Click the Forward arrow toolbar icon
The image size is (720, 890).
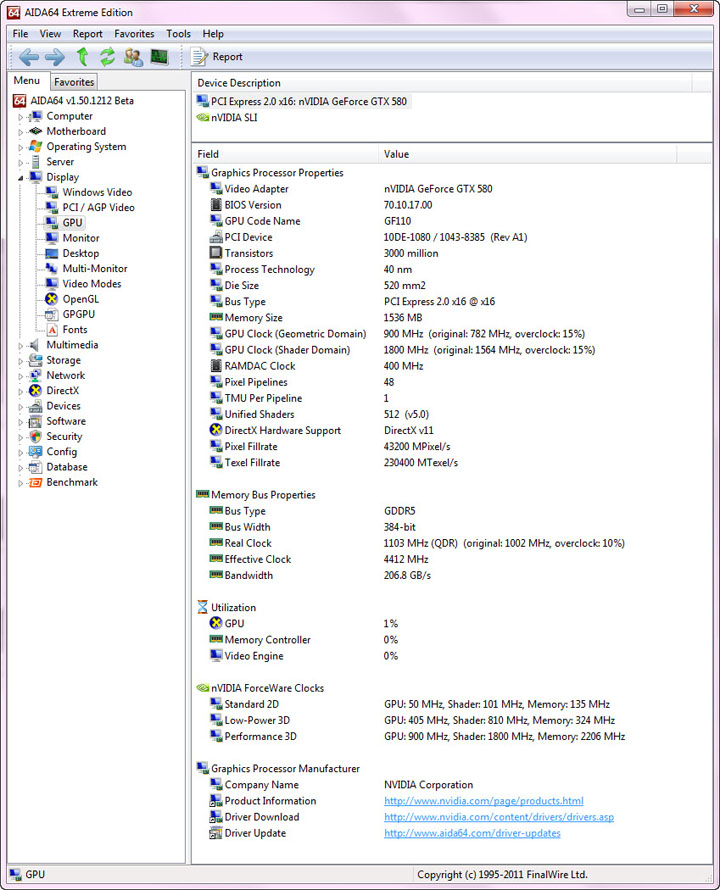click(55, 57)
